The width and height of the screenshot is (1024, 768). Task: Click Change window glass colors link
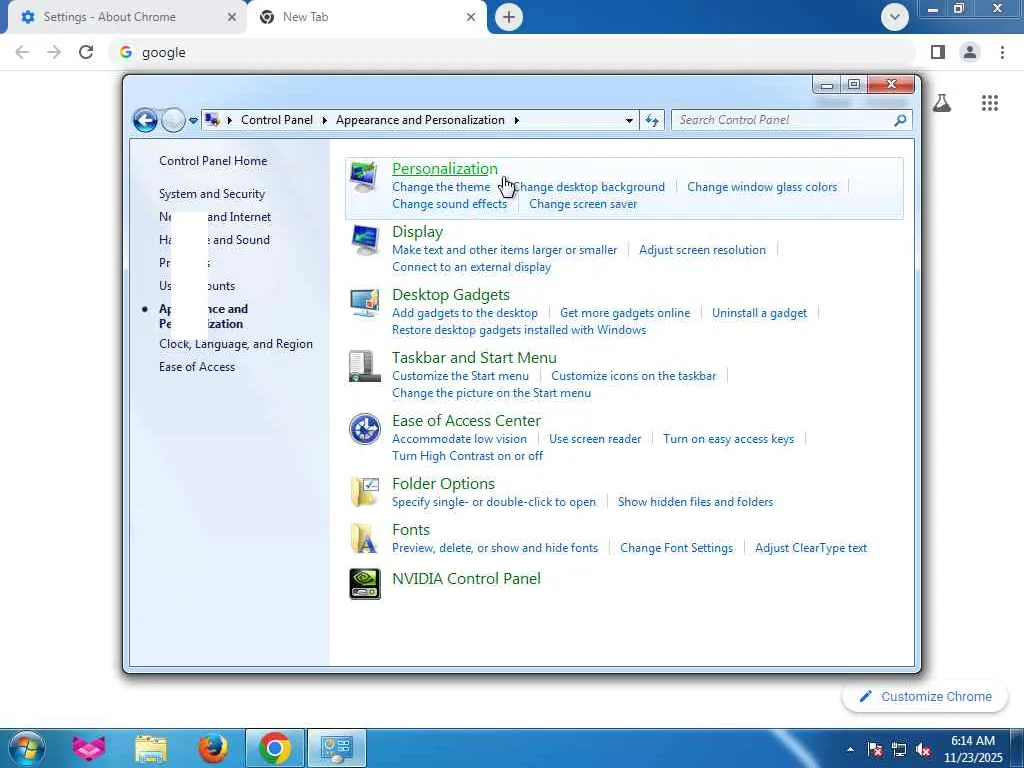click(x=761, y=187)
